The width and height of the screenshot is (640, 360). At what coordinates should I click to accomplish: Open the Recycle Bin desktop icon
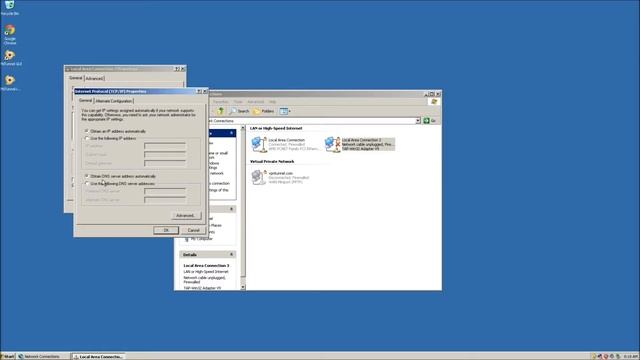point(9,8)
